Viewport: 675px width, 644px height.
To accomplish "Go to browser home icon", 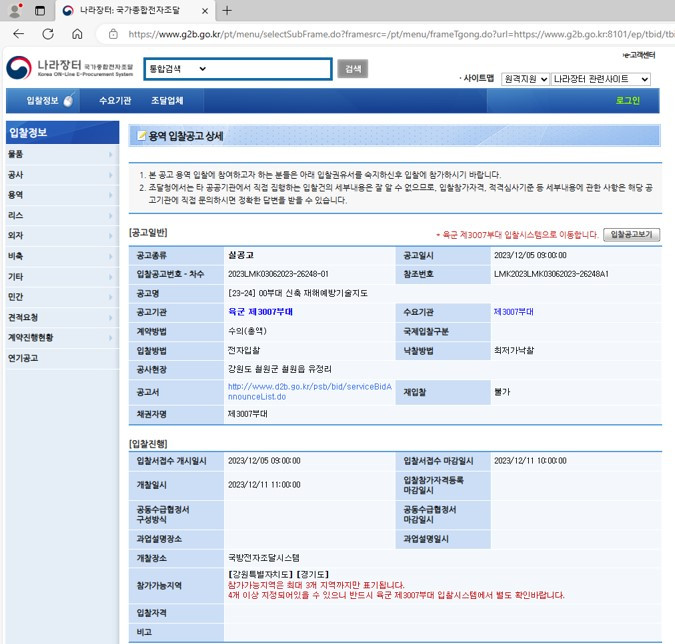I will tap(77, 34).
